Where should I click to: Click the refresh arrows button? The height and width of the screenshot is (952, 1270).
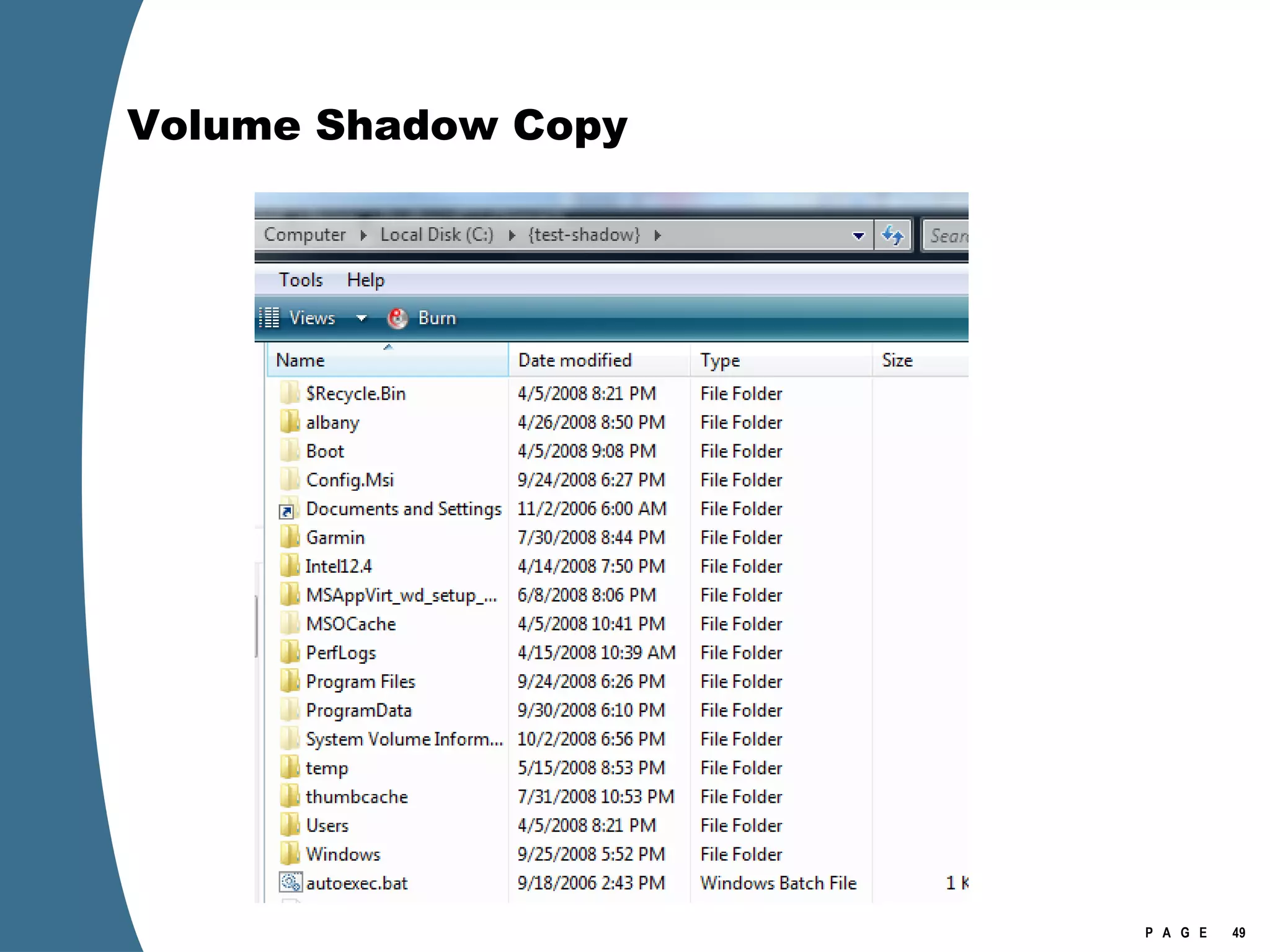(x=892, y=235)
